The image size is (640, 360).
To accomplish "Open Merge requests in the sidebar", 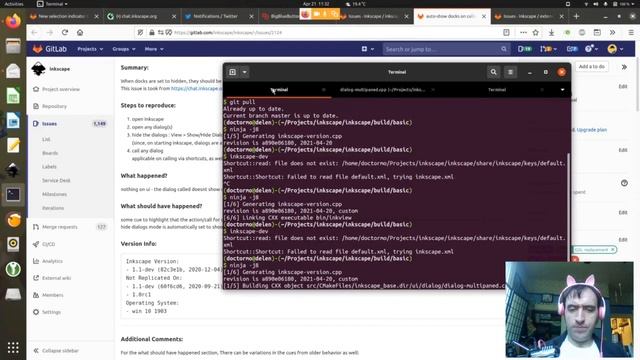I will (x=60, y=227).
